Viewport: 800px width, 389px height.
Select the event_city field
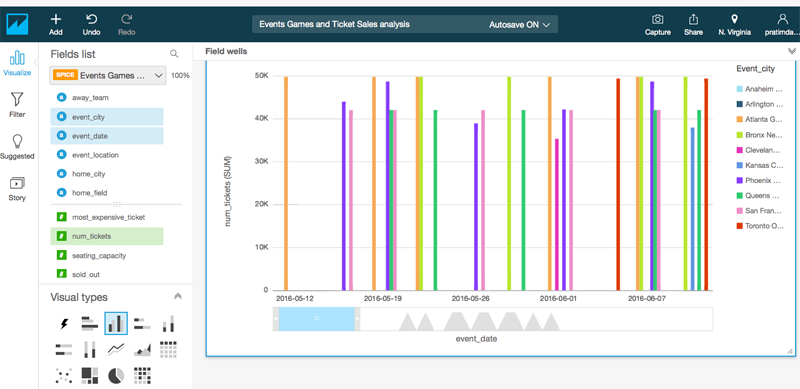click(x=107, y=117)
